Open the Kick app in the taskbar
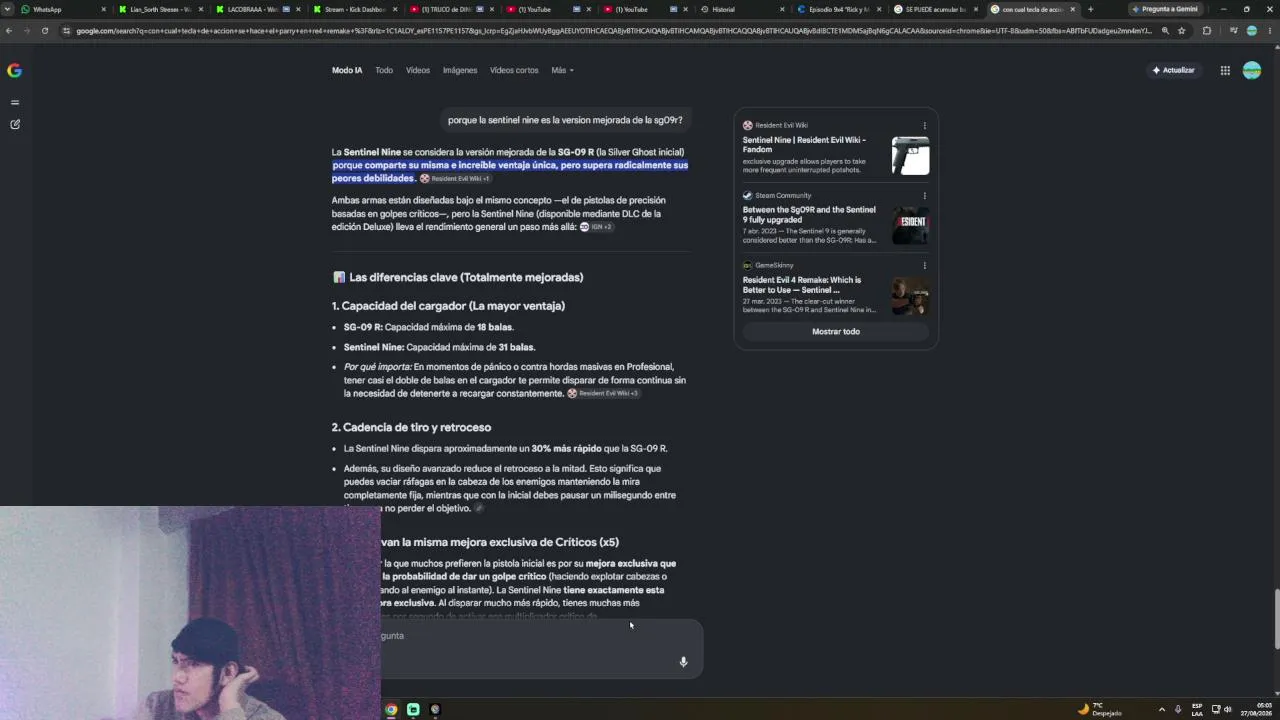The image size is (1280, 720). pos(413,710)
